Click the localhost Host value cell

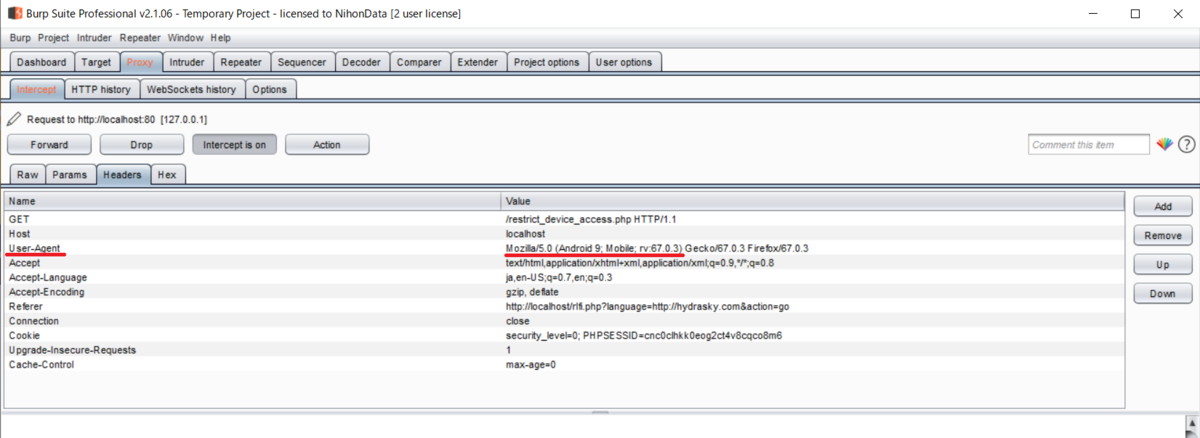[525, 233]
